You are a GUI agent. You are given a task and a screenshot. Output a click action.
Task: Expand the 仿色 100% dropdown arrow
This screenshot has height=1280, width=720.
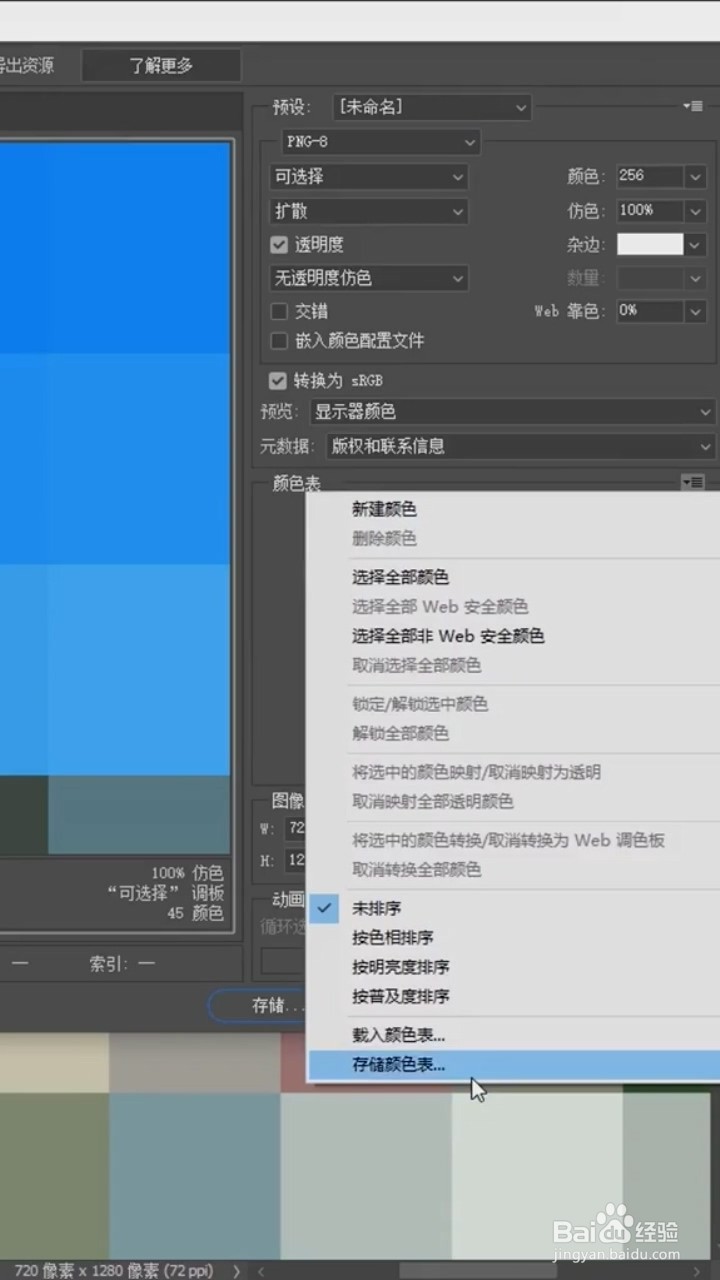[x=696, y=211]
